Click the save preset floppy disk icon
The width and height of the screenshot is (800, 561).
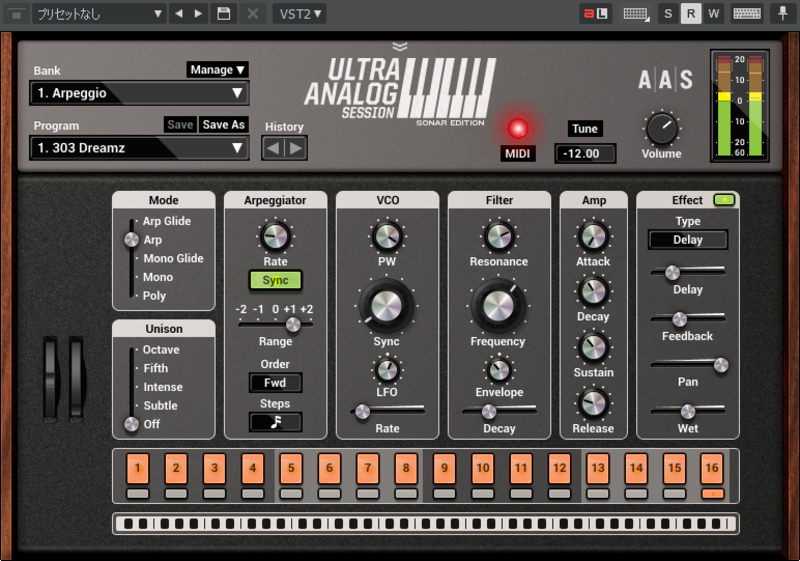[x=223, y=14]
